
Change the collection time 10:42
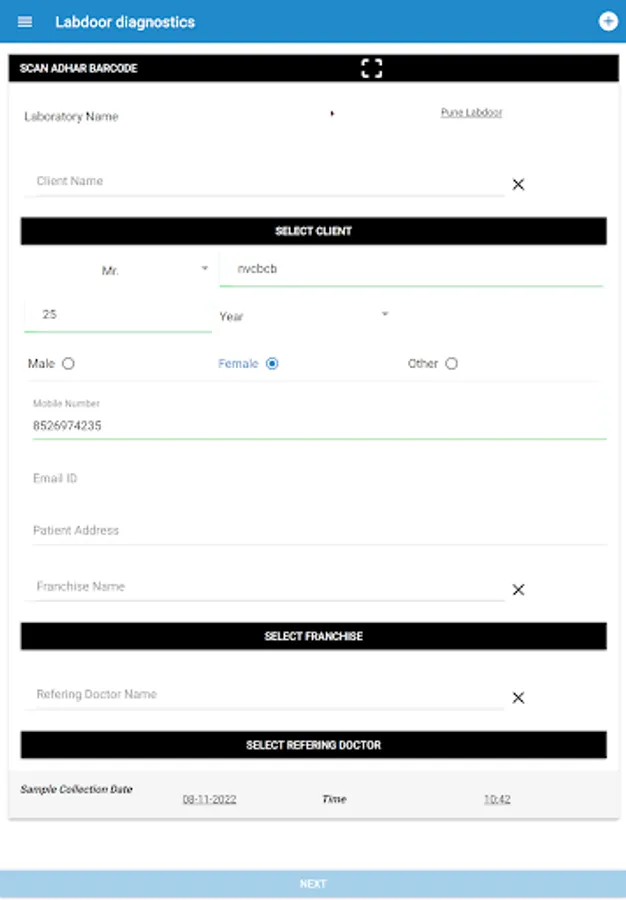pos(497,800)
